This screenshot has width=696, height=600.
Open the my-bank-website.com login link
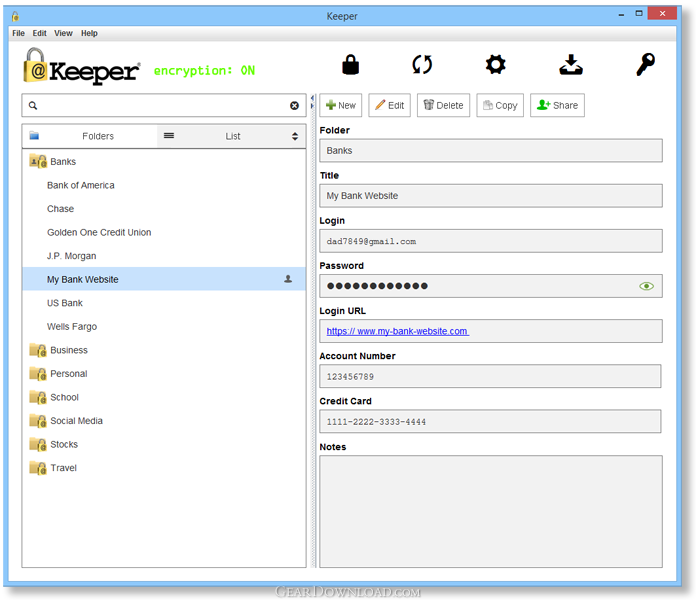(x=397, y=331)
